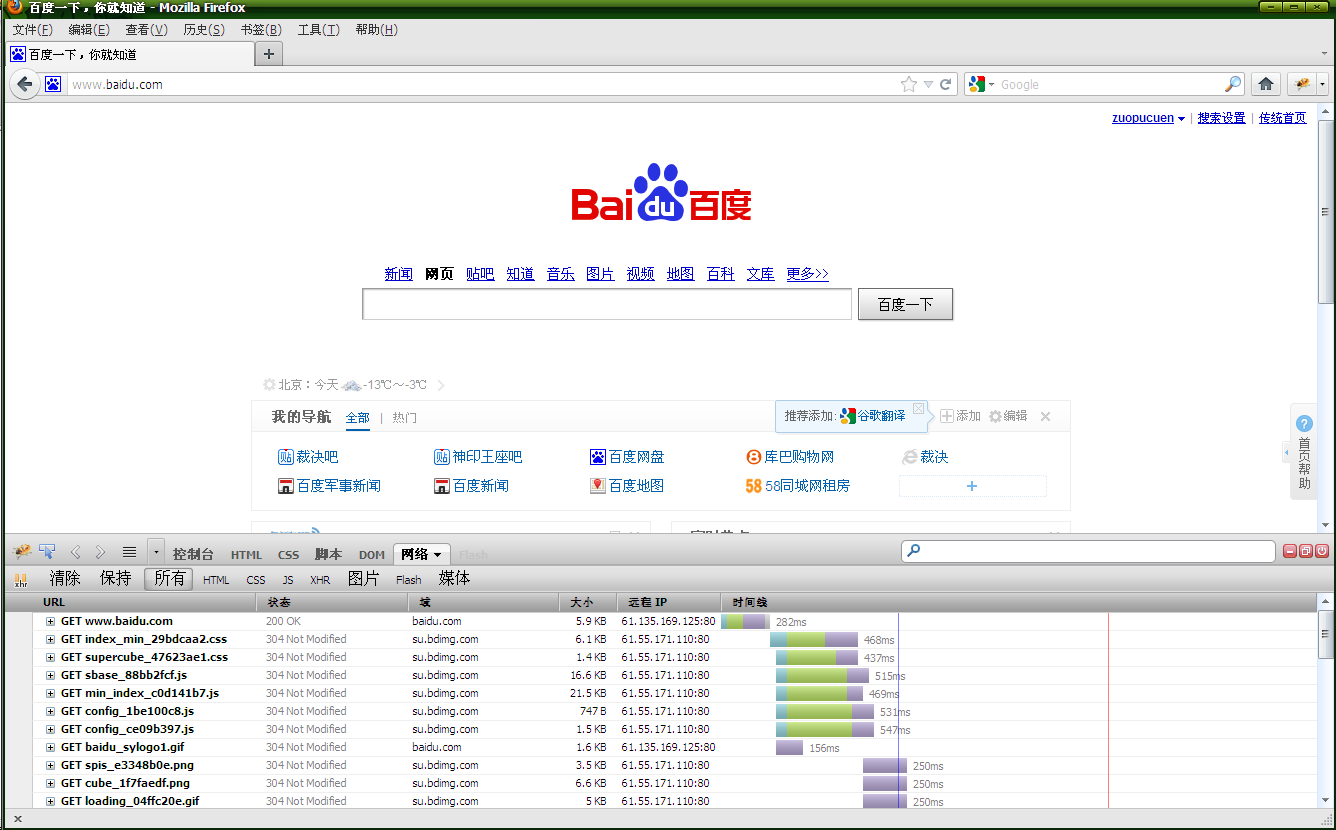Open the URL history dropdown arrow
Screen dimensions: 1336x830
tap(928, 84)
